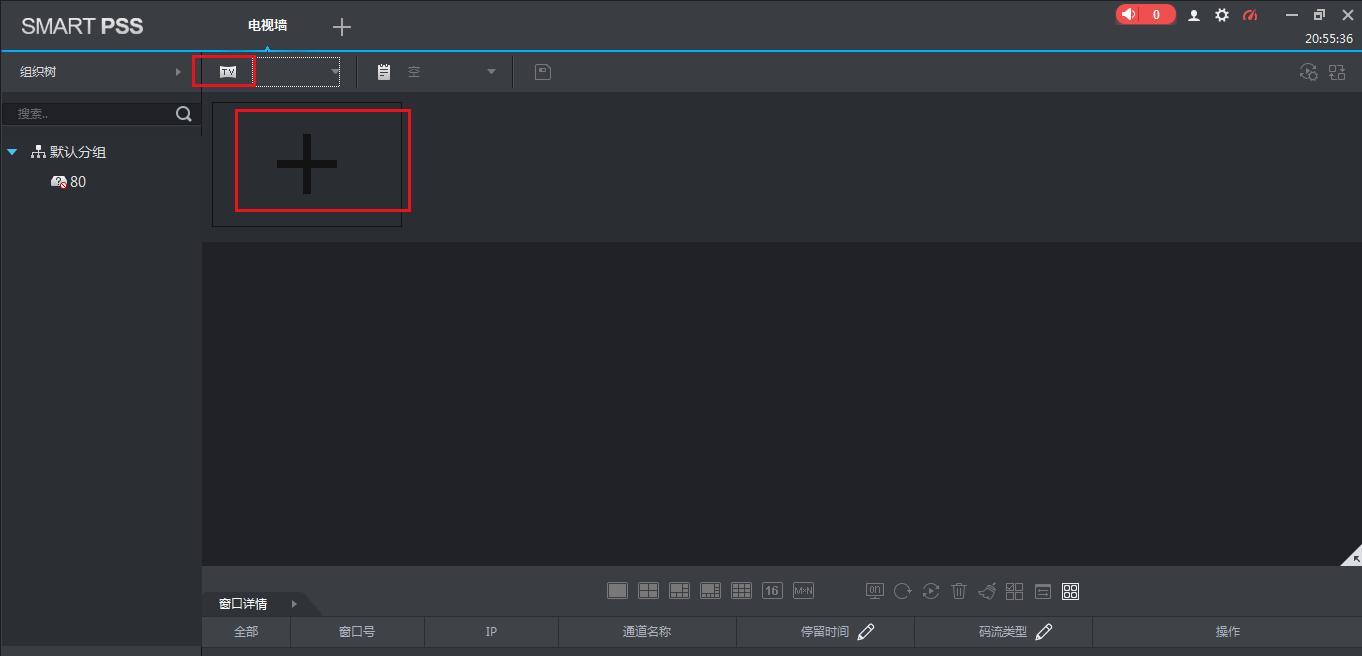The height and width of the screenshot is (656, 1362).
Task: Add a new TV wall with the large plus
Action: pos(307,164)
